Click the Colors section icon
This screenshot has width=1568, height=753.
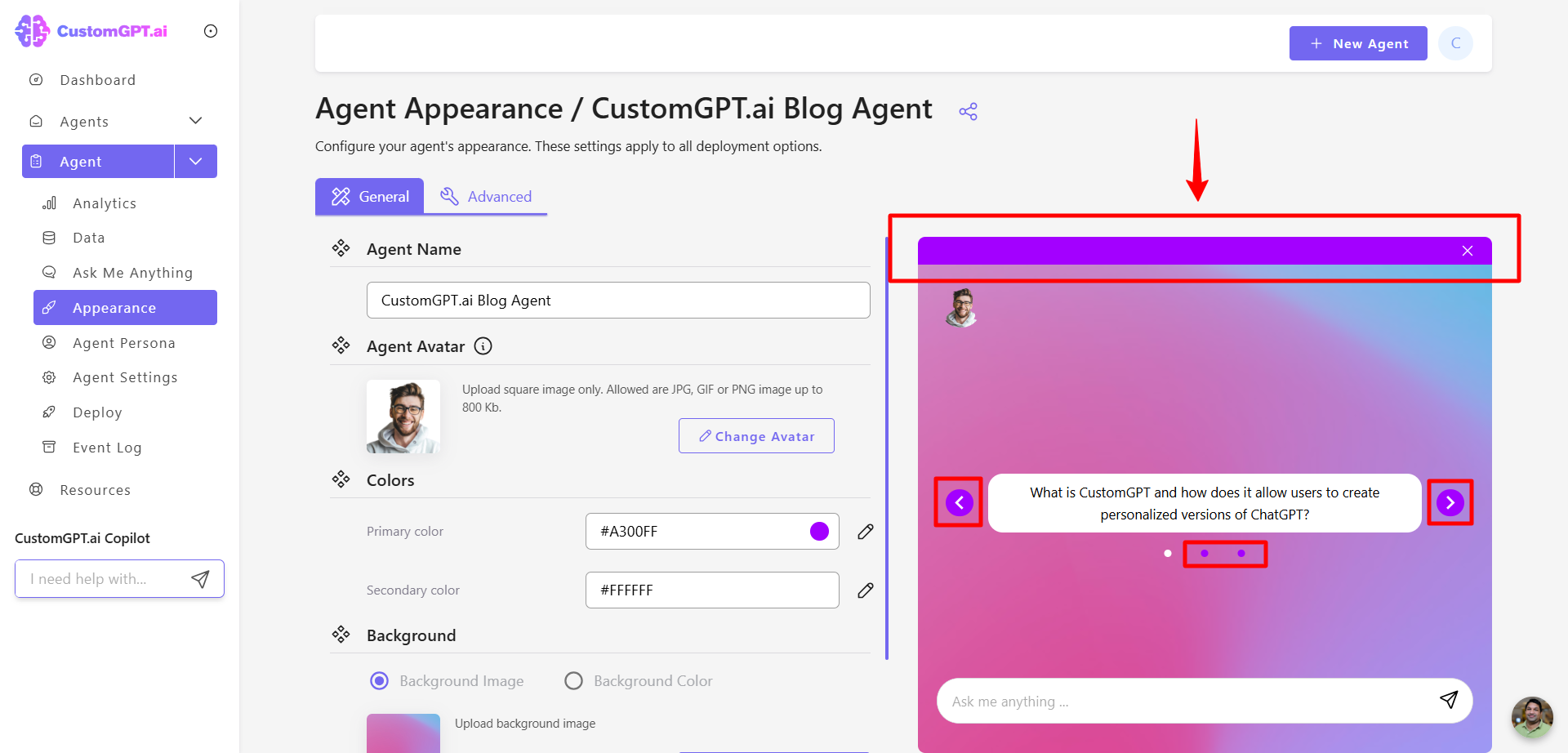pyautogui.click(x=341, y=479)
